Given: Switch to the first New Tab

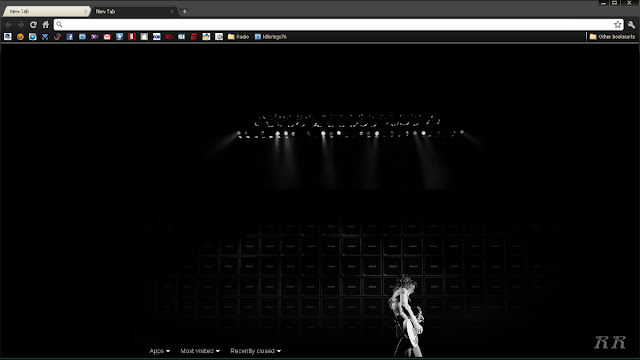Looking at the screenshot, I should click(x=46, y=11).
